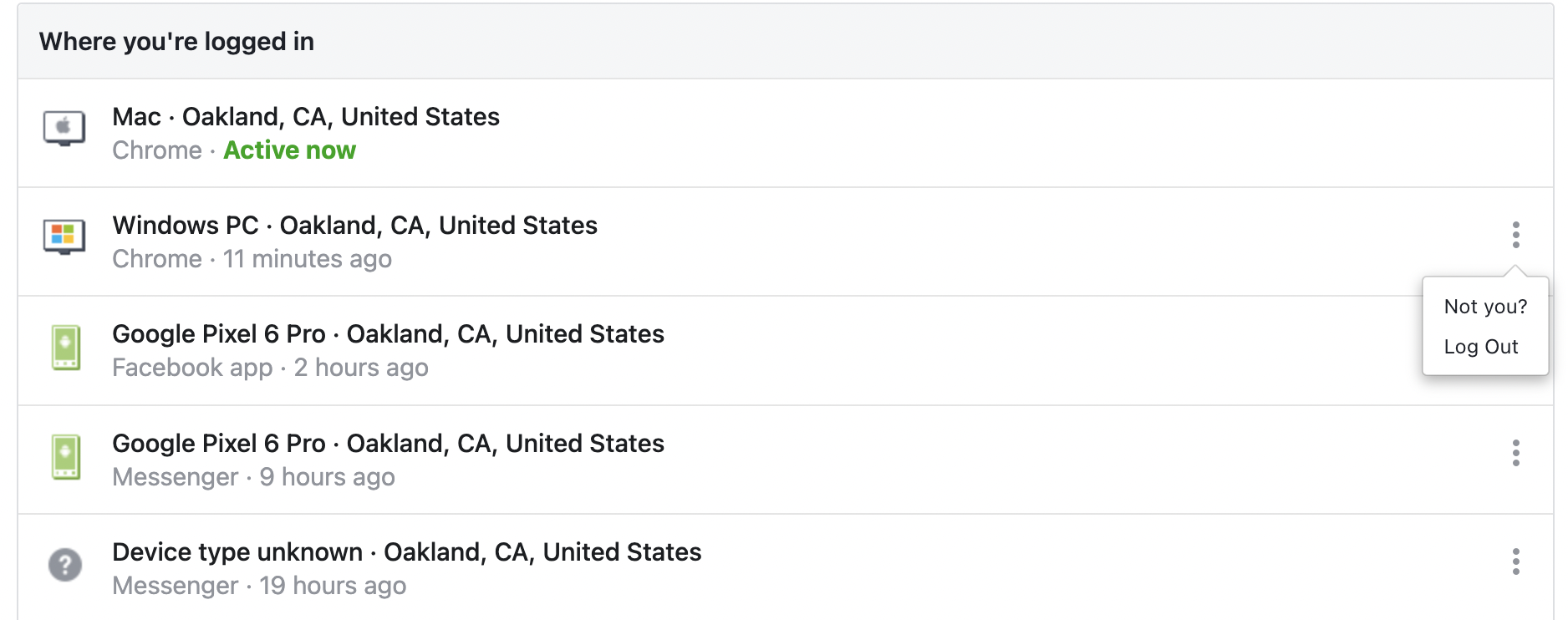Click the "Messenger · 19 hours ago" text
The height and width of the screenshot is (620, 1568).
[259, 586]
